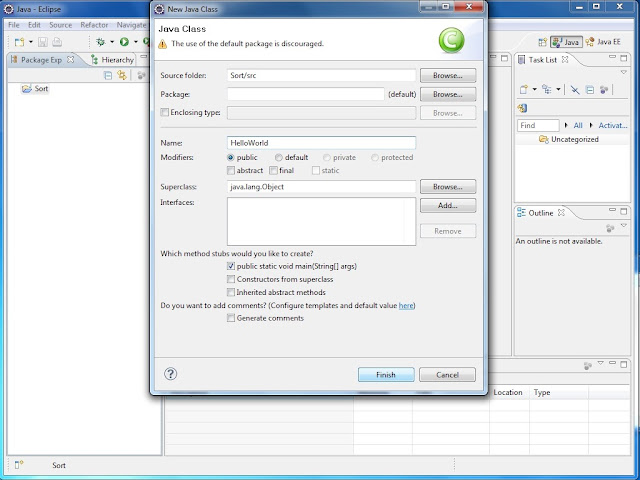Click Hide Completed Tasks icon in Task List

(x=575, y=89)
